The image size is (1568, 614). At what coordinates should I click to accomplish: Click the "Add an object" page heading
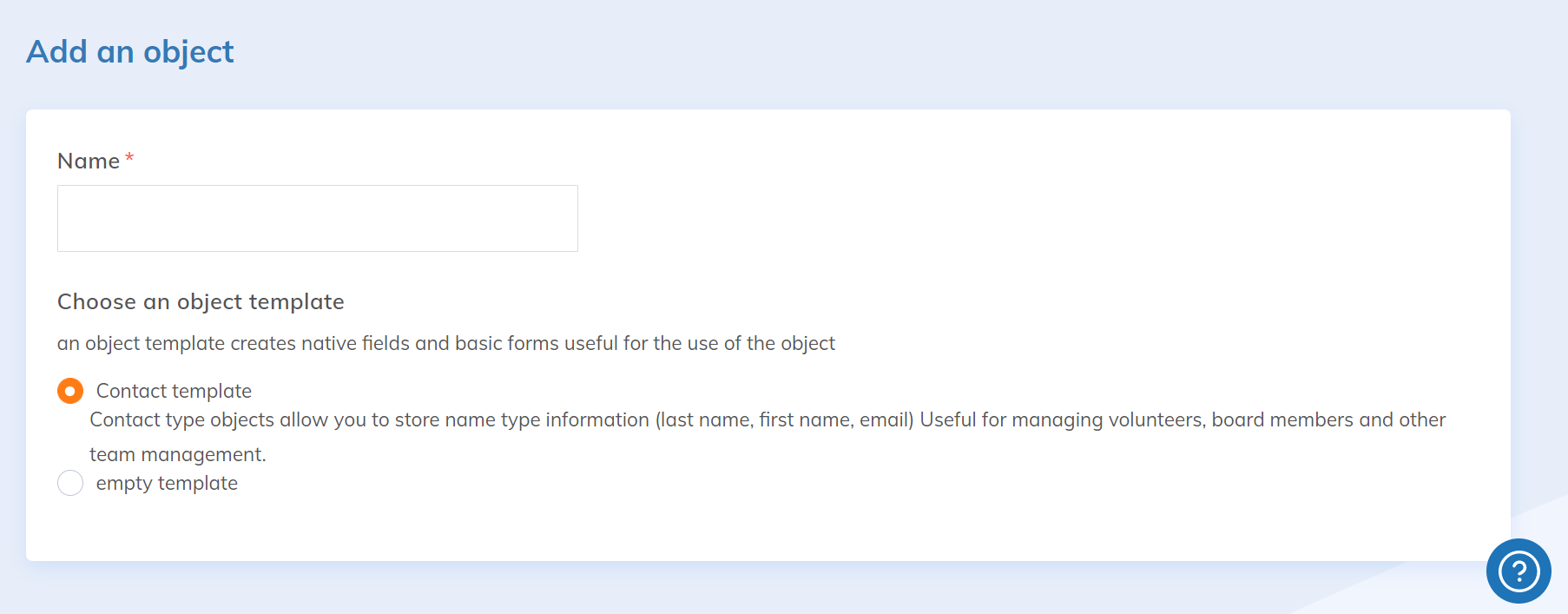coord(130,52)
